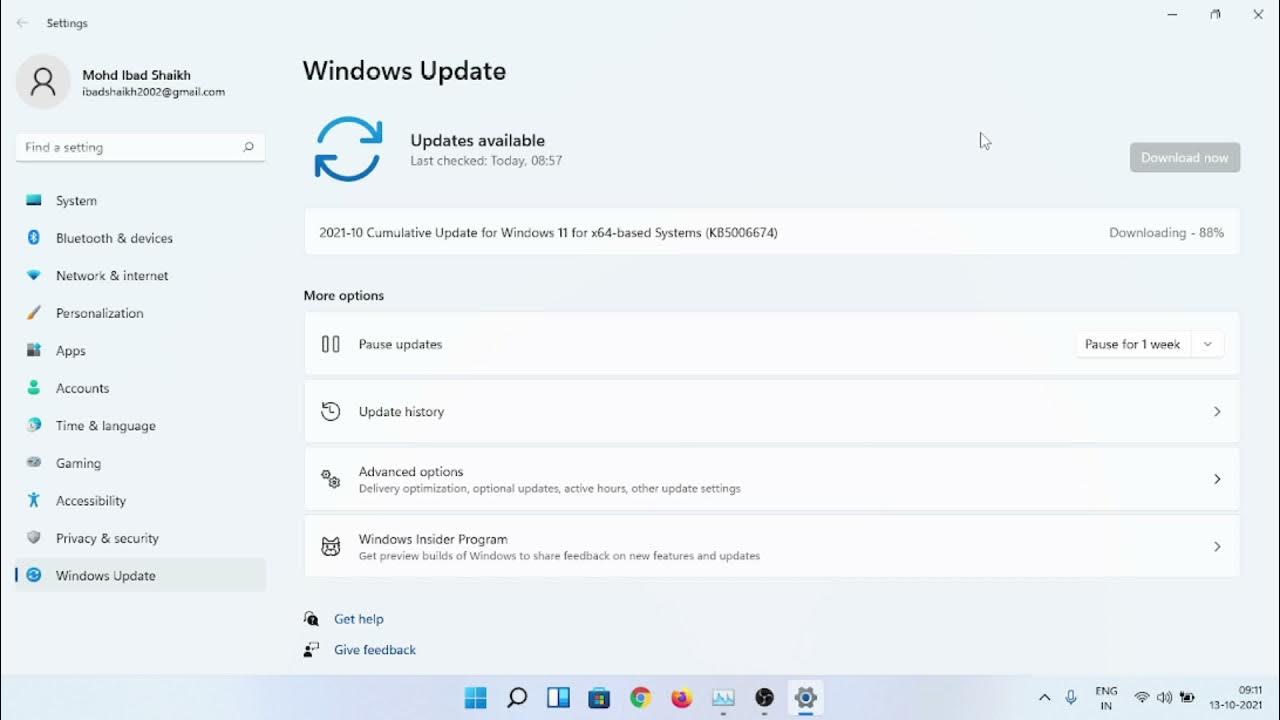This screenshot has height=720, width=1280.
Task: Click the Find a setting search box
Action: tap(140, 147)
